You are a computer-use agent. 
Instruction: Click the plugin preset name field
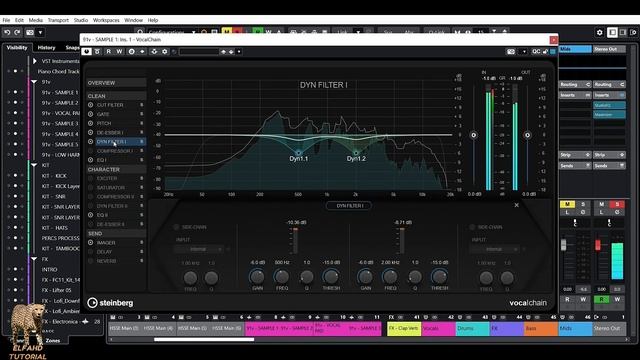(199, 51)
